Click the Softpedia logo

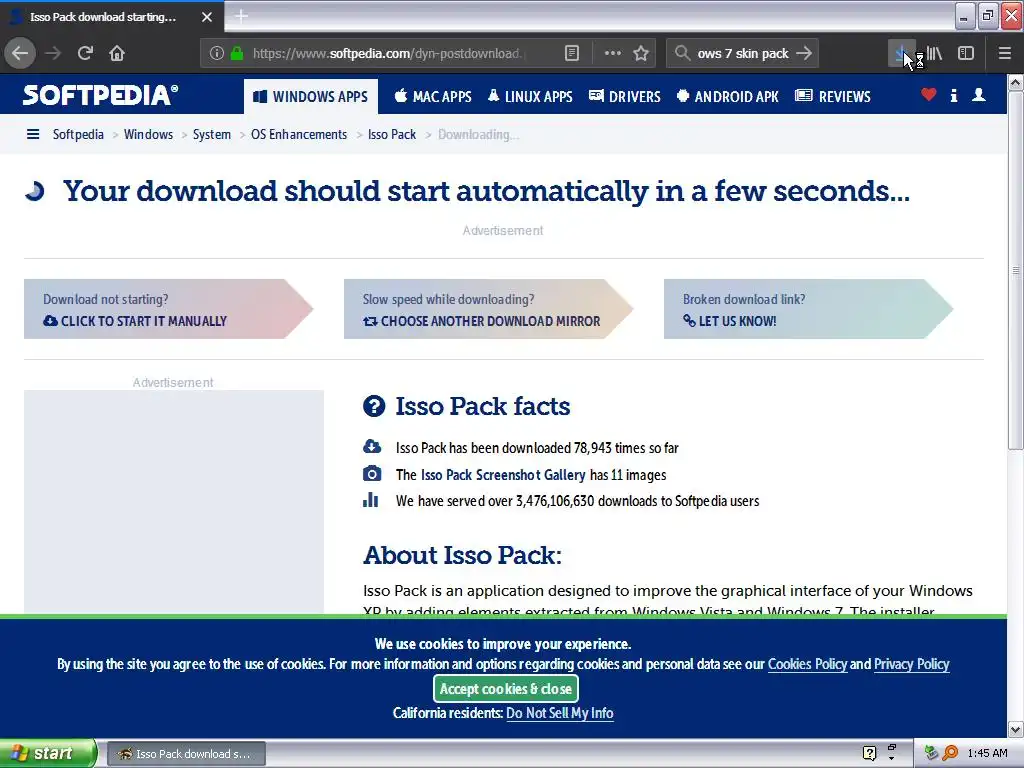click(x=100, y=95)
